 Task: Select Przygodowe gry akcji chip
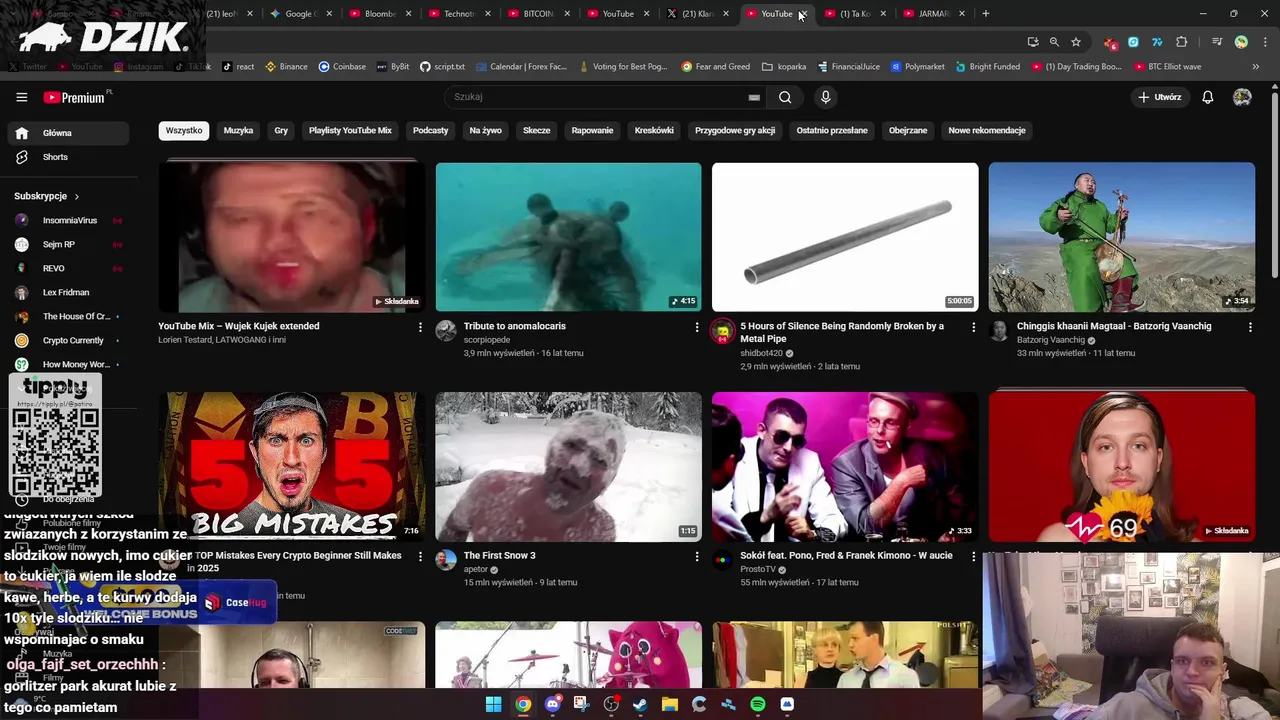tap(735, 130)
